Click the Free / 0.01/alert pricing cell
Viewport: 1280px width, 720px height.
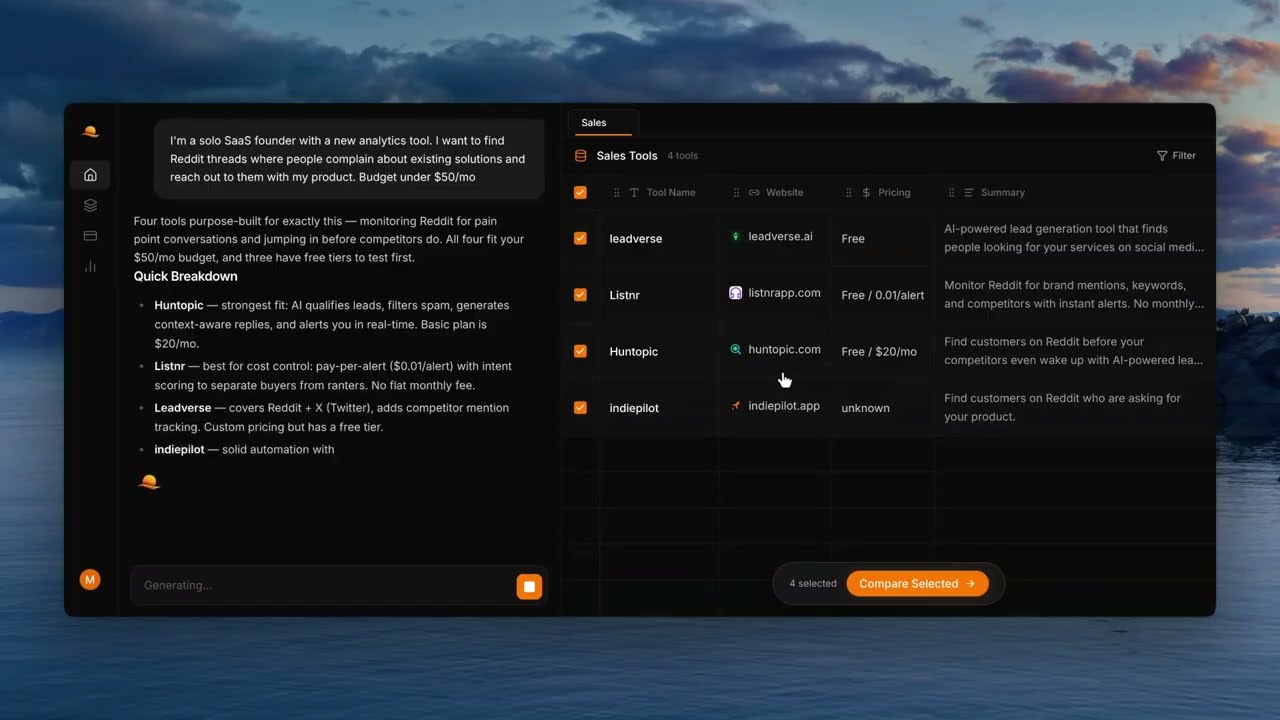pyautogui.click(x=883, y=295)
